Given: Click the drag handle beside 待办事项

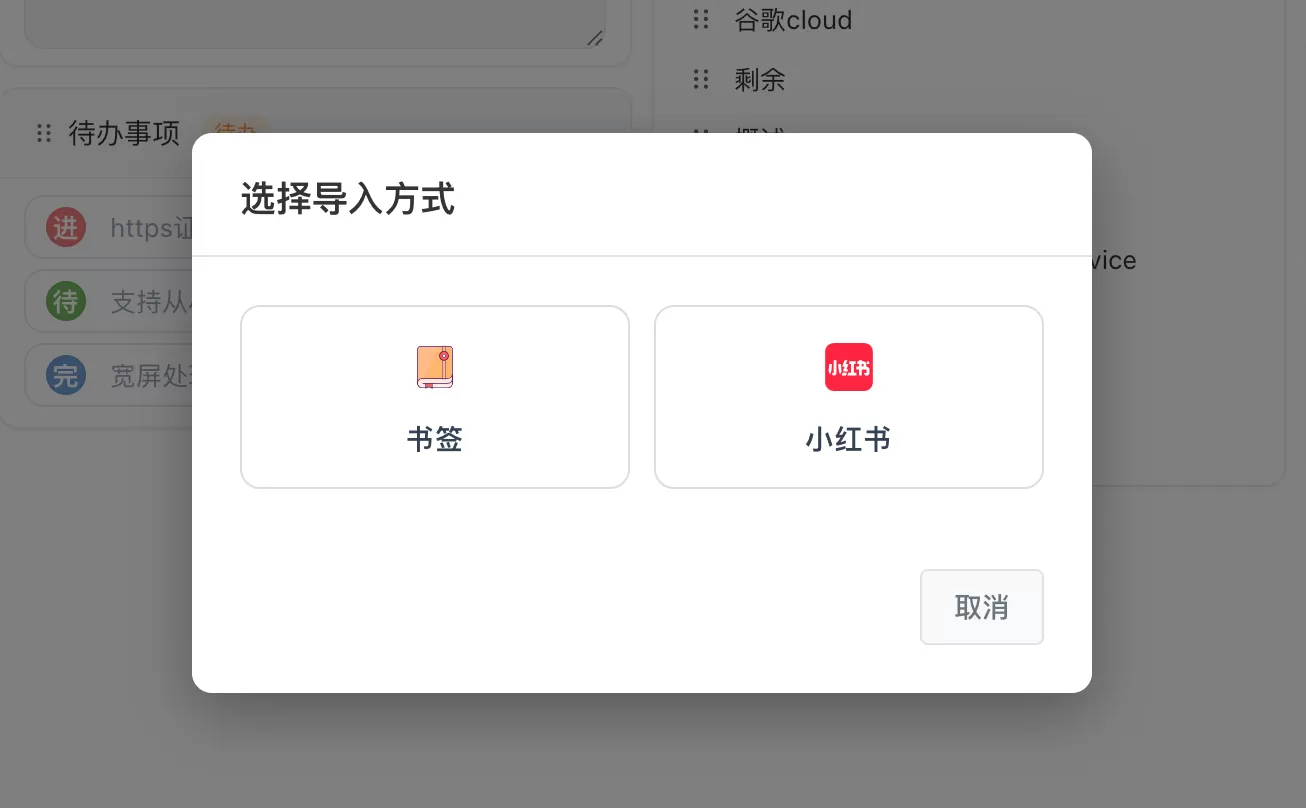Looking at the screenshot, I should pos(44,133).
